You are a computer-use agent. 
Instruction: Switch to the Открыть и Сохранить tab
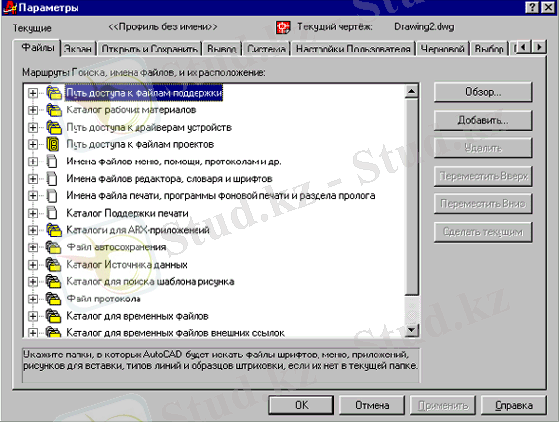tap(150, 49)
